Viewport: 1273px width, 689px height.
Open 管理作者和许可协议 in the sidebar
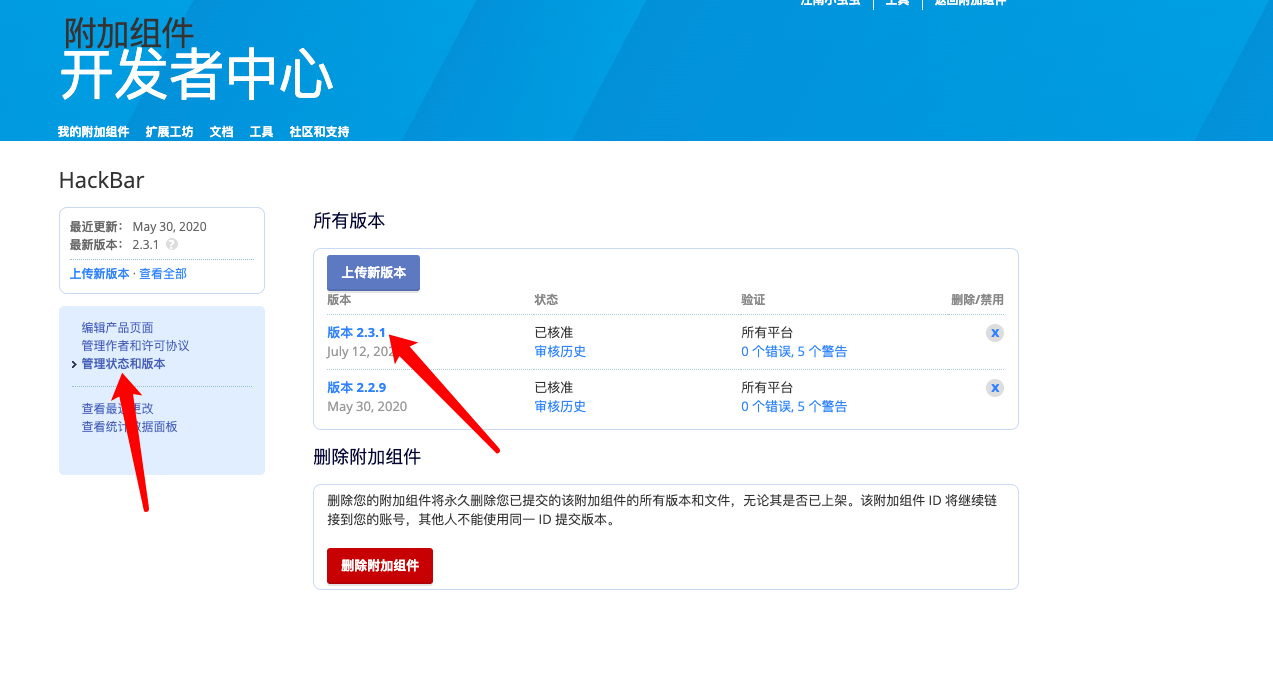click(x=136, y=346)
